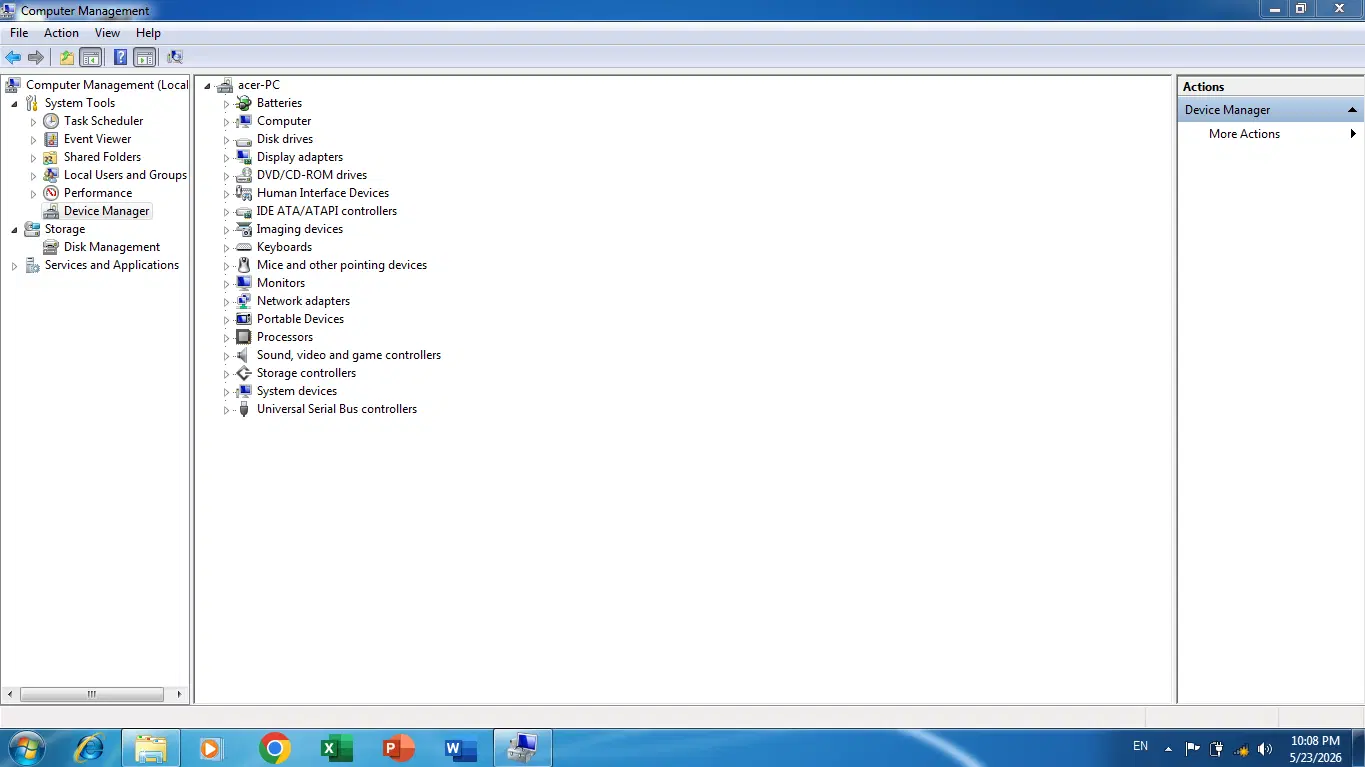This screenshot has height=767, width=1365.
Task: Click the Back arrow in the toolbar
Action: tap(13, 57)
